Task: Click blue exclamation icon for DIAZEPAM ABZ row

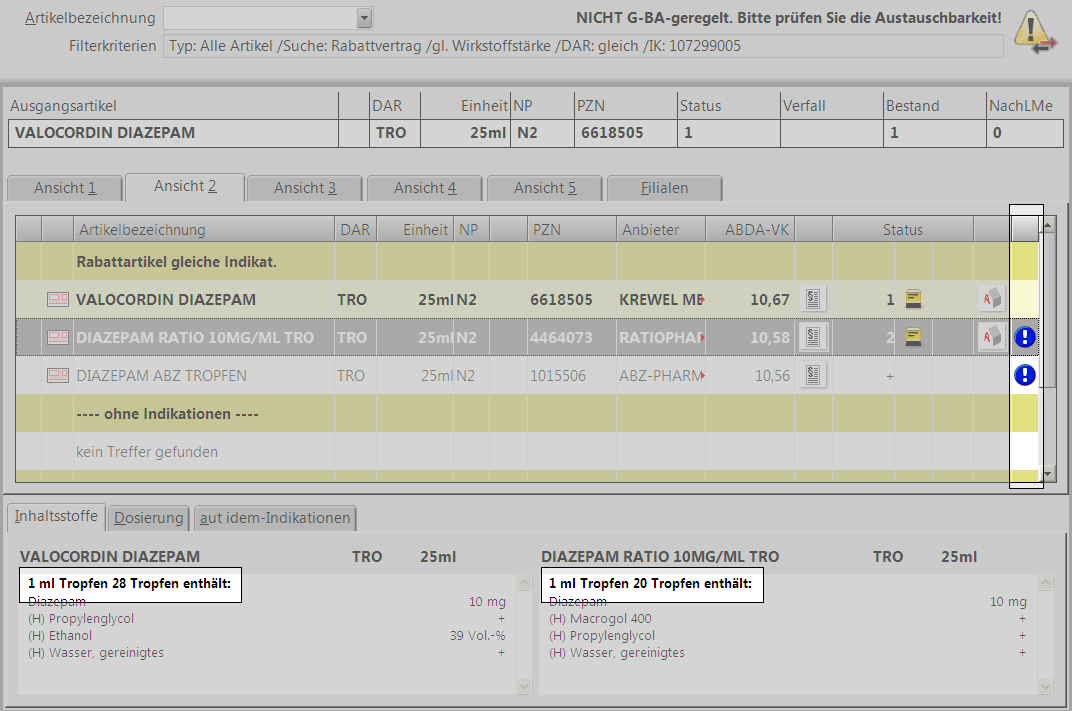Action: click(x=1024, y=376)
